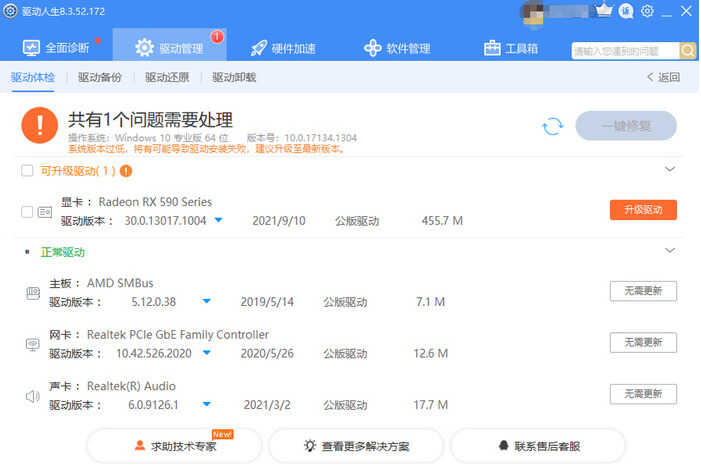
Task: Open the Radeon driver version dropdown
Action: [218, 220]
